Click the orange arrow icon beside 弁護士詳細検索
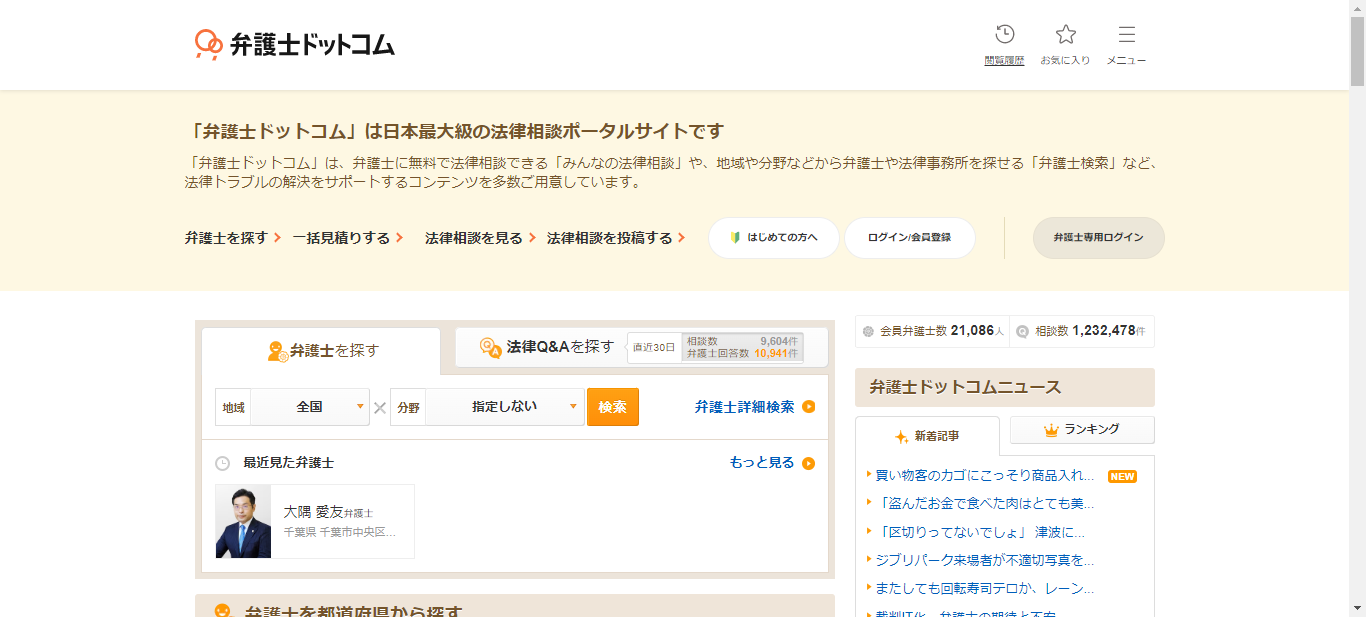Image resolution: width=1366 pixels, height=617 pixels. point(809,407)
